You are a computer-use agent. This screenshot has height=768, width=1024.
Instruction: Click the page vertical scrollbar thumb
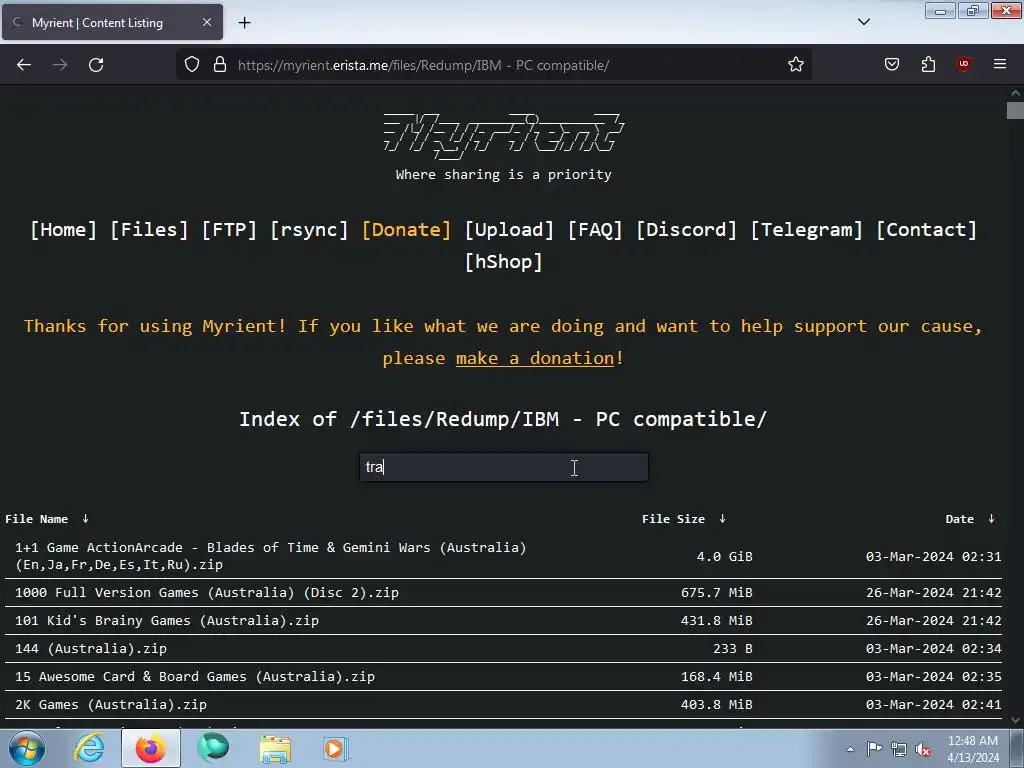[1014, 110]
